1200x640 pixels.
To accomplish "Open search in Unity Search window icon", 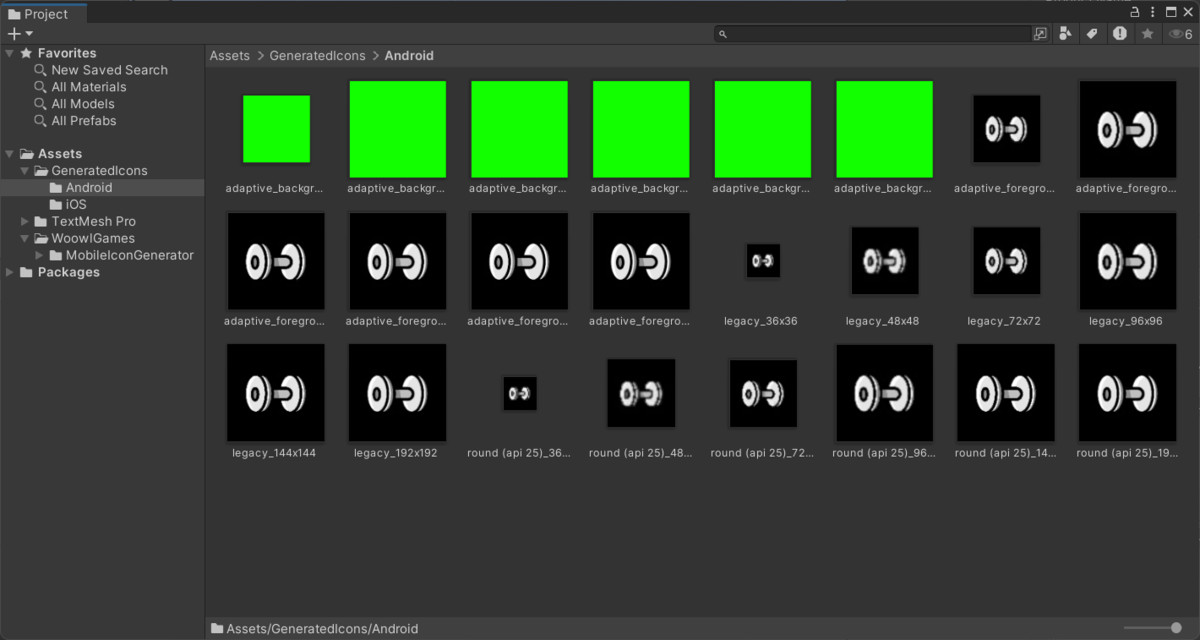I will tap(1040, 34).
